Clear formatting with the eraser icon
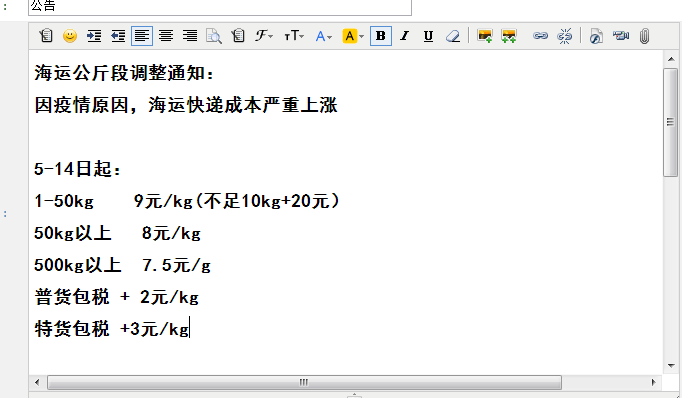 [453, 36]
